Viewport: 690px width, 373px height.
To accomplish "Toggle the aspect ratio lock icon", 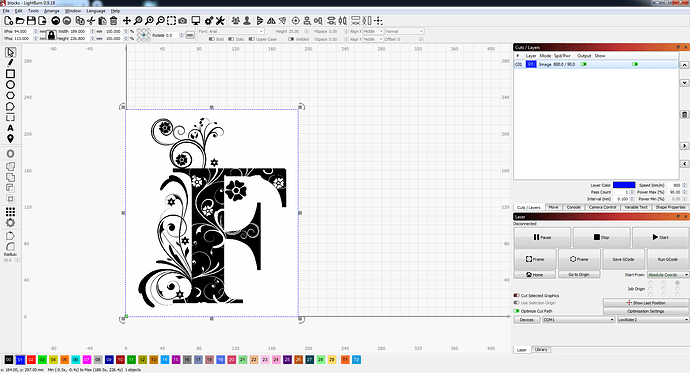I will click(x=51, y=35).
